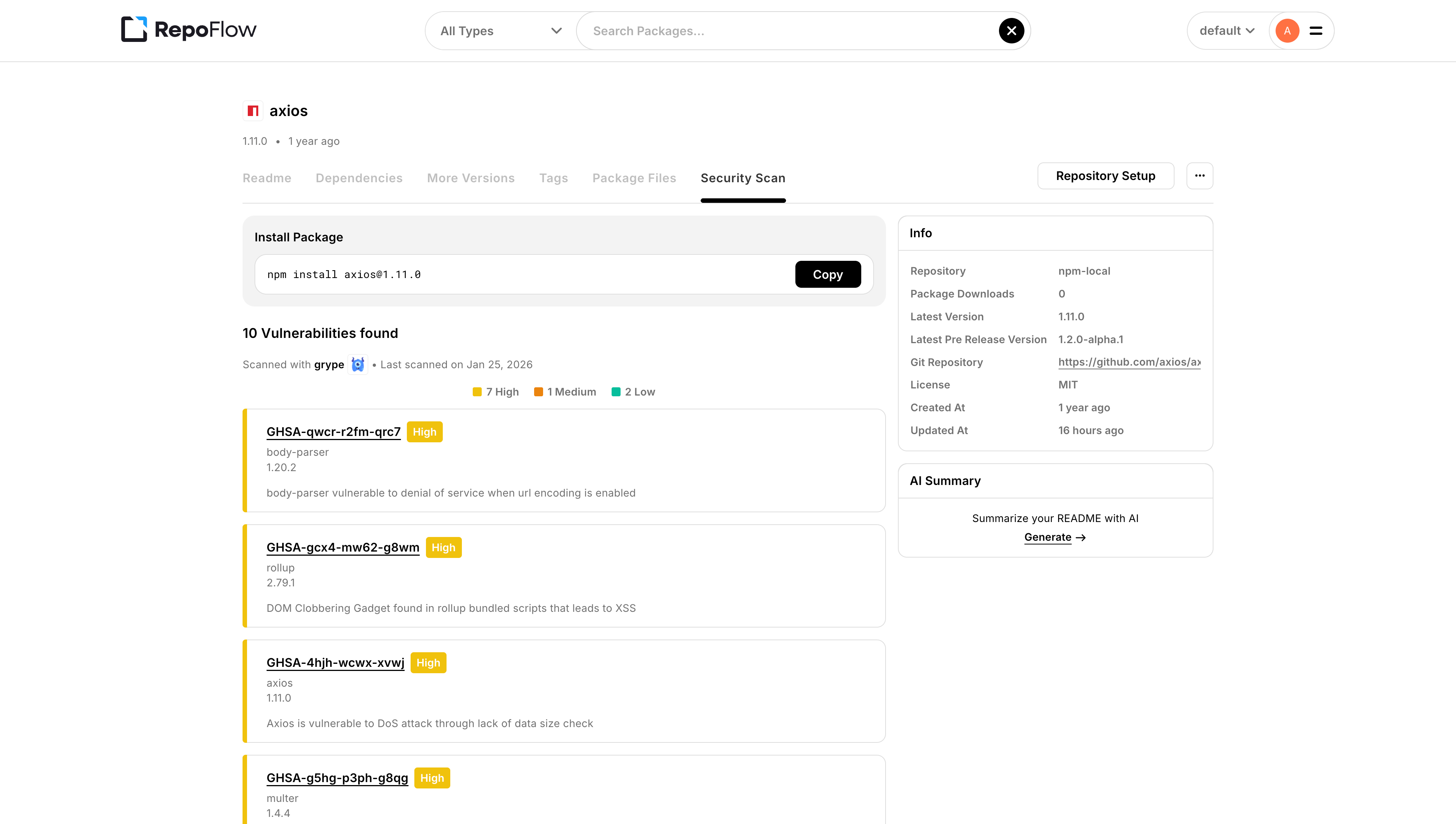Click the 1.2.0-alpha.1 pre-release version value

coord(1091,339)
